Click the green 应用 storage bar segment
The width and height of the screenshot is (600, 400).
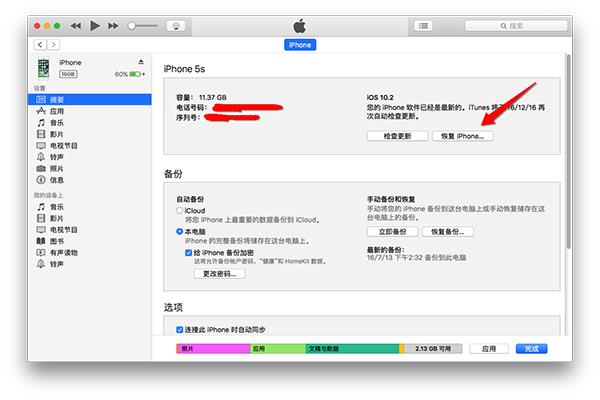[278, 349]
